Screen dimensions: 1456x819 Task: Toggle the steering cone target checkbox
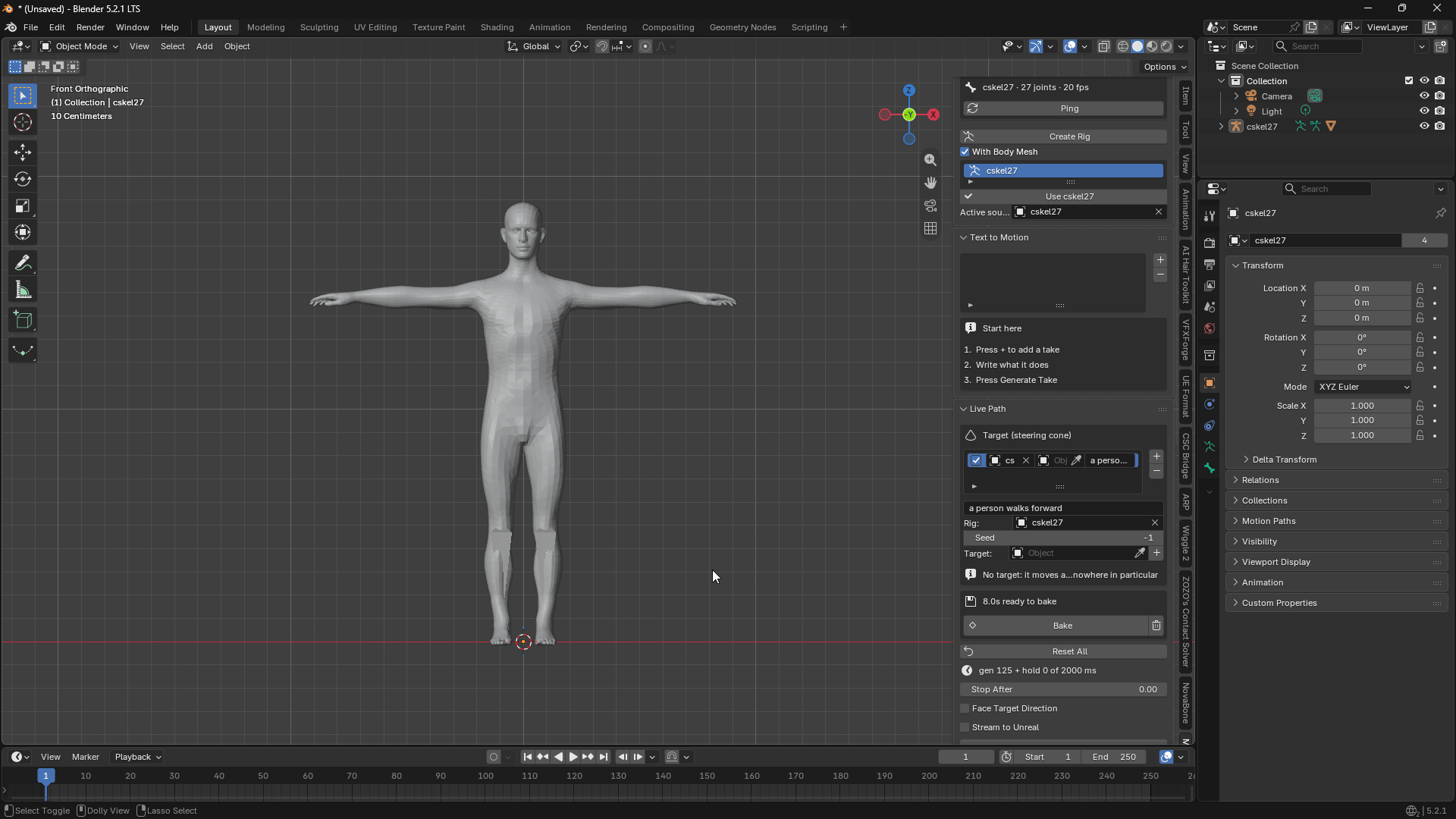[976, 460]
